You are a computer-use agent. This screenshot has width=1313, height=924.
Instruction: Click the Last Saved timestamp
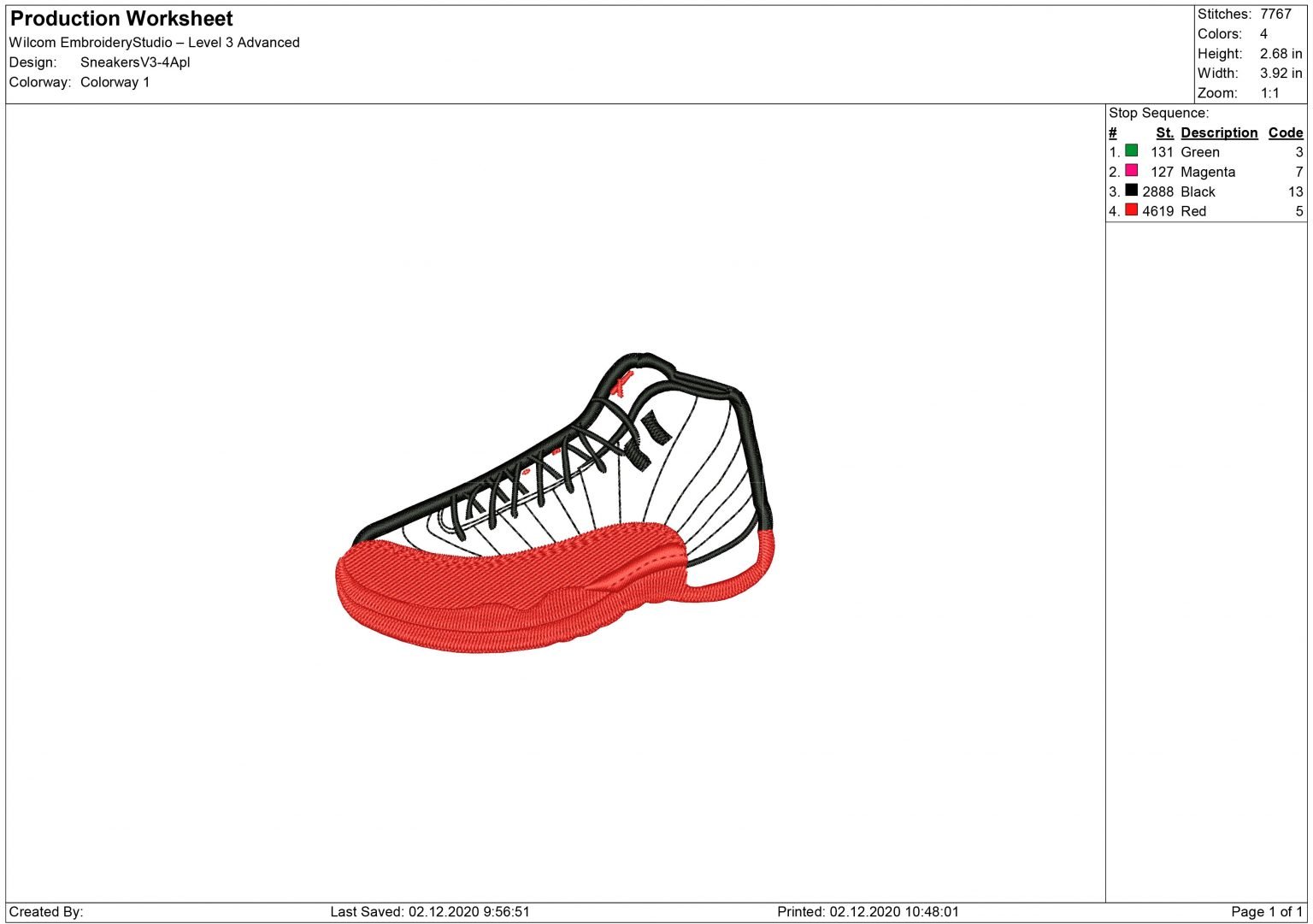tap(430, 912)
